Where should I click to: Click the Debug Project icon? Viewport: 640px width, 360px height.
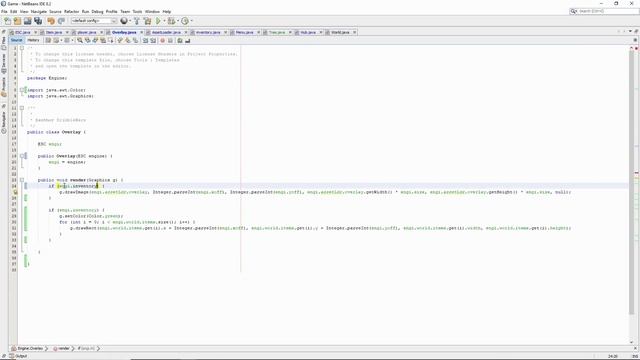point(171,21)
